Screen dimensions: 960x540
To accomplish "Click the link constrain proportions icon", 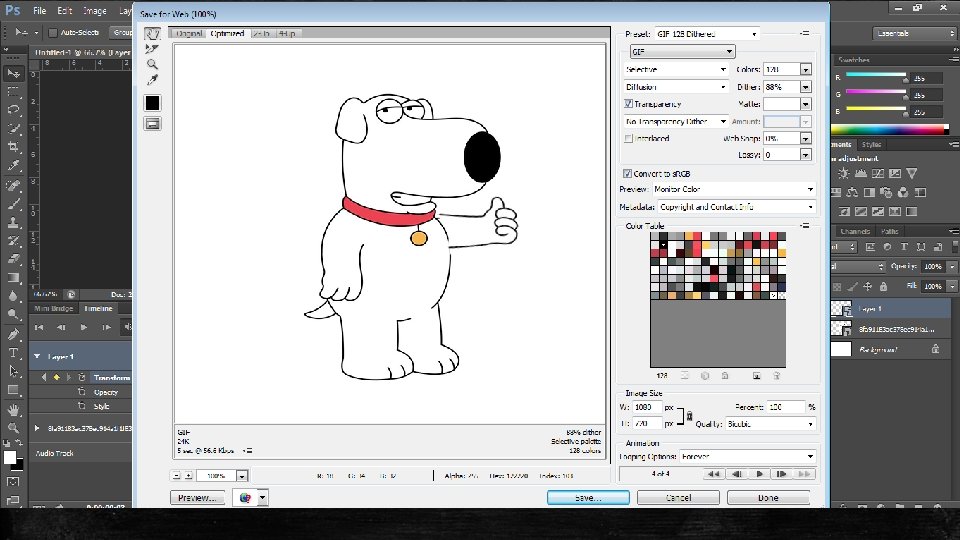I will (689, 416).
